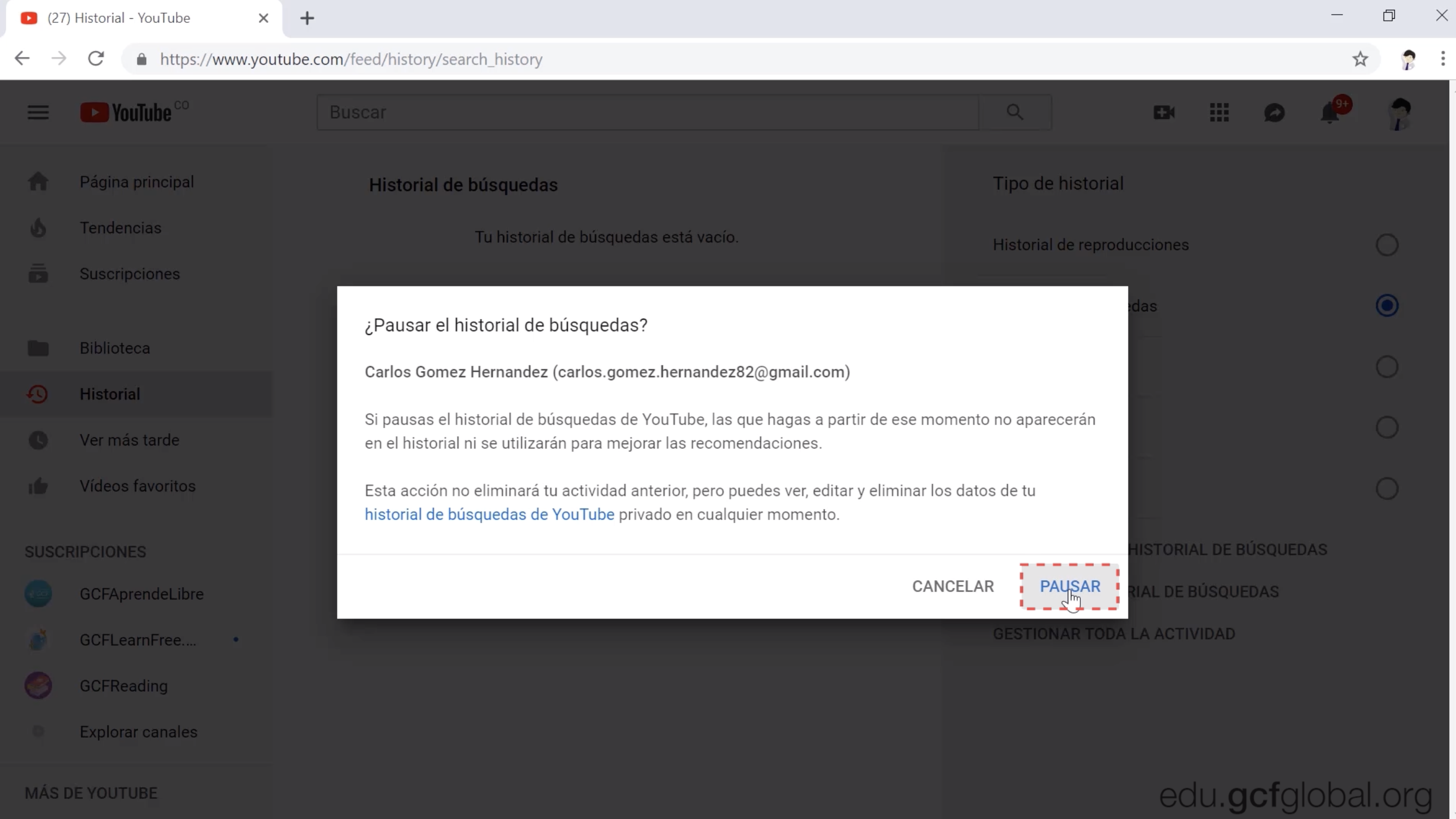This screenshot has width=1456, height=819.
Task: Click the Historial clock icon
Action: click(38, 394)
